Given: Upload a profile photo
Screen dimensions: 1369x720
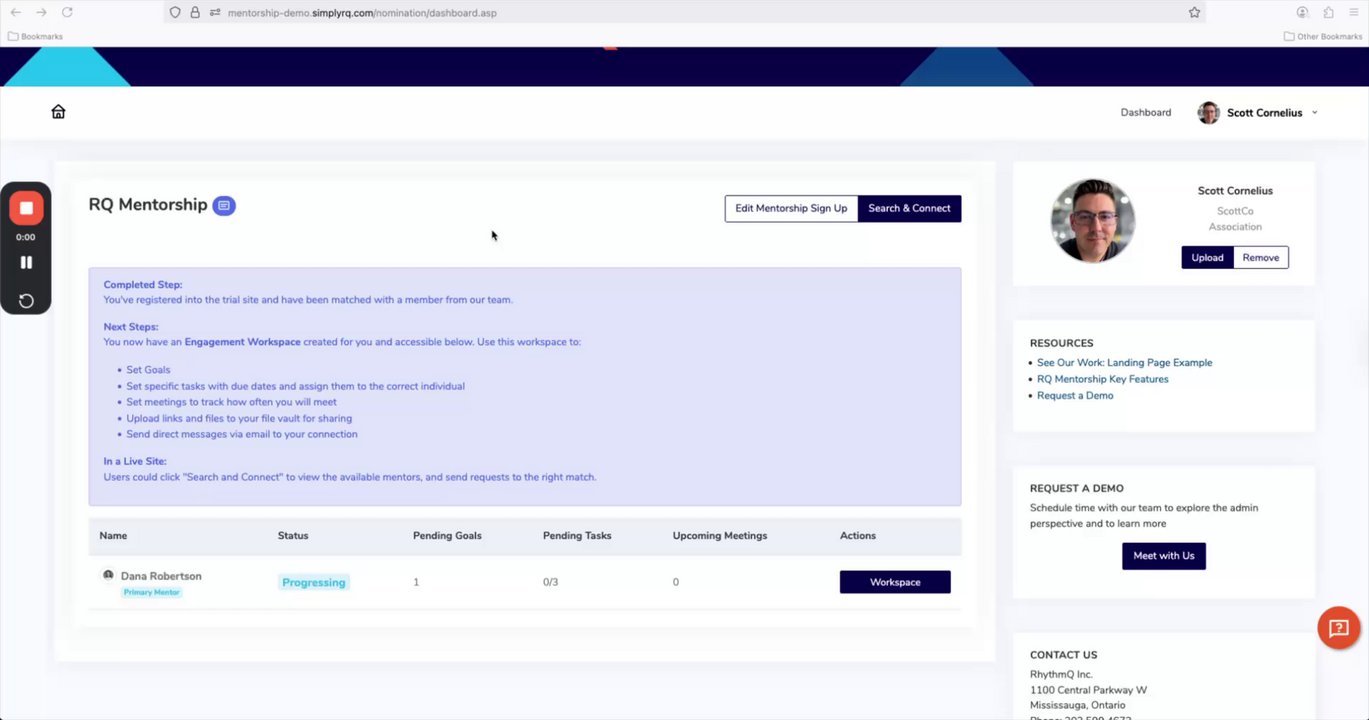Looking at the screenshot, I should 1207,257.
